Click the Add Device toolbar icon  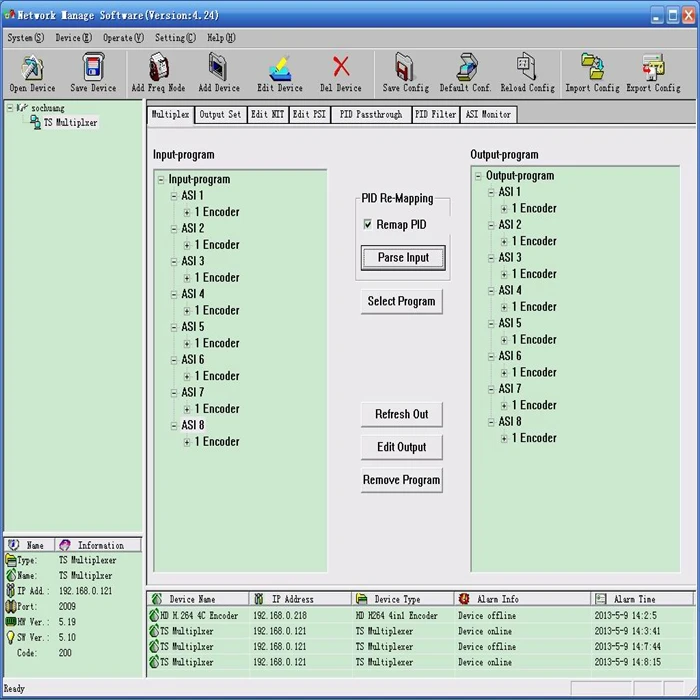[x=218, y=67]
